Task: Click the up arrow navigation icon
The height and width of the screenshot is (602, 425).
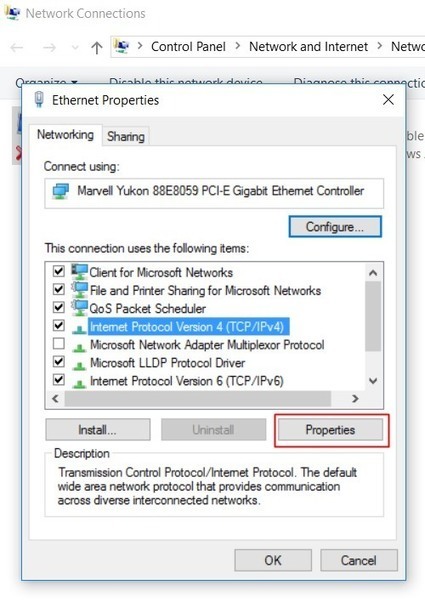Action: point(97,48)
